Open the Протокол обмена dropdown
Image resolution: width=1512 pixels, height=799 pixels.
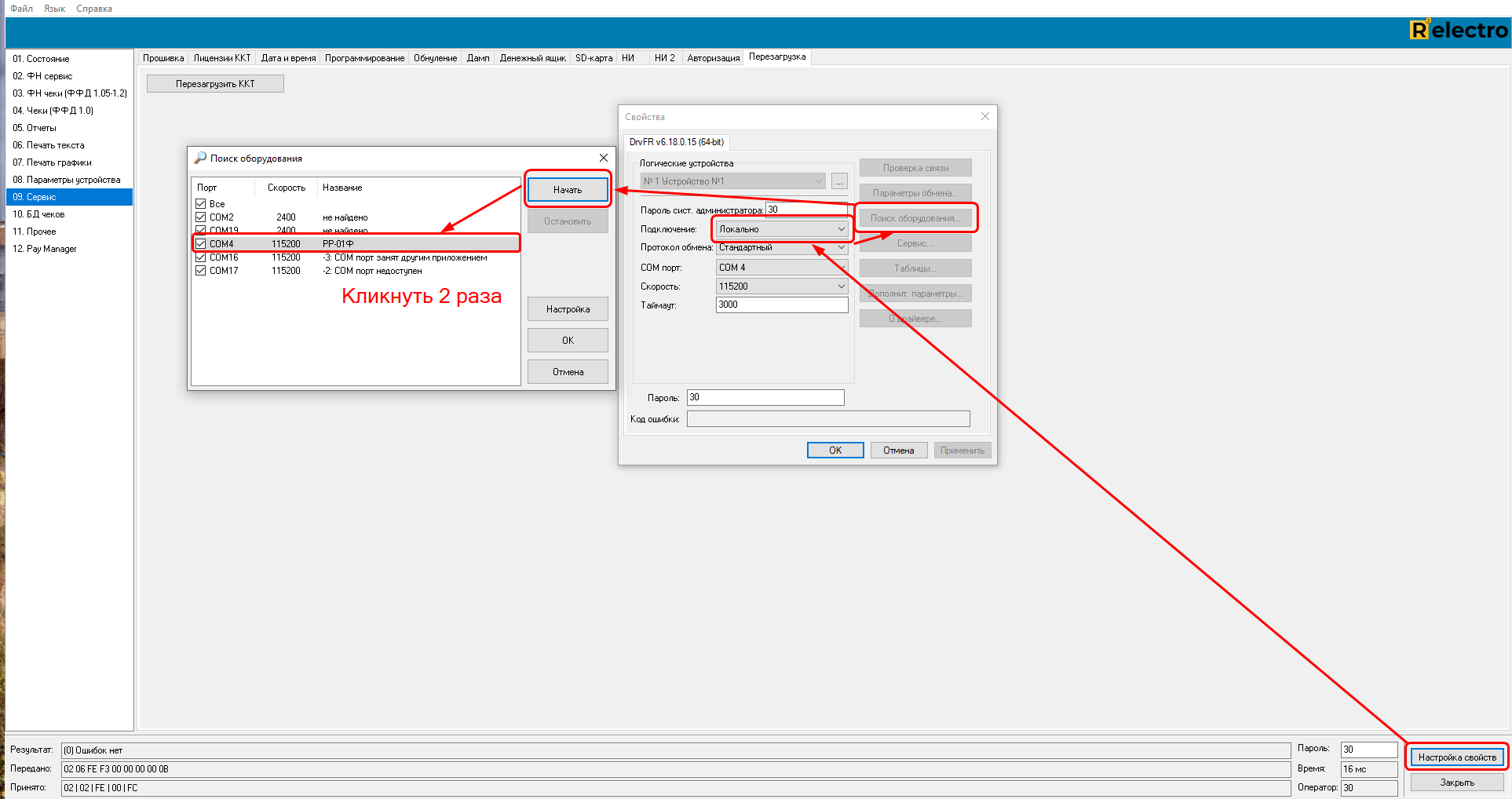pyautogui.click(x=781, y=247)
